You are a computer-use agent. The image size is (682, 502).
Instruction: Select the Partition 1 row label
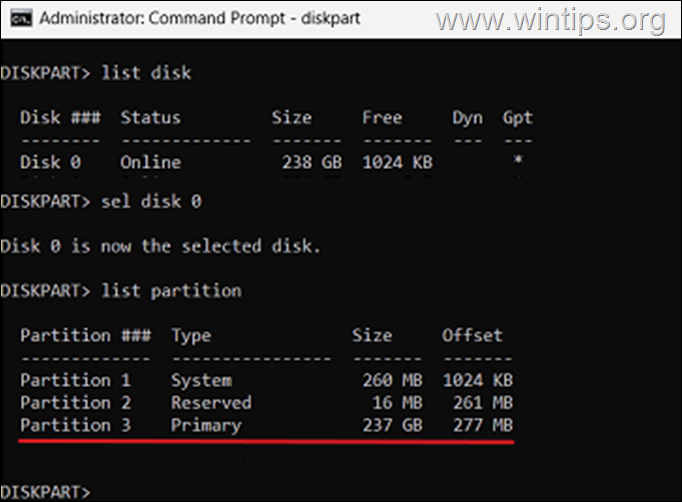76,380
